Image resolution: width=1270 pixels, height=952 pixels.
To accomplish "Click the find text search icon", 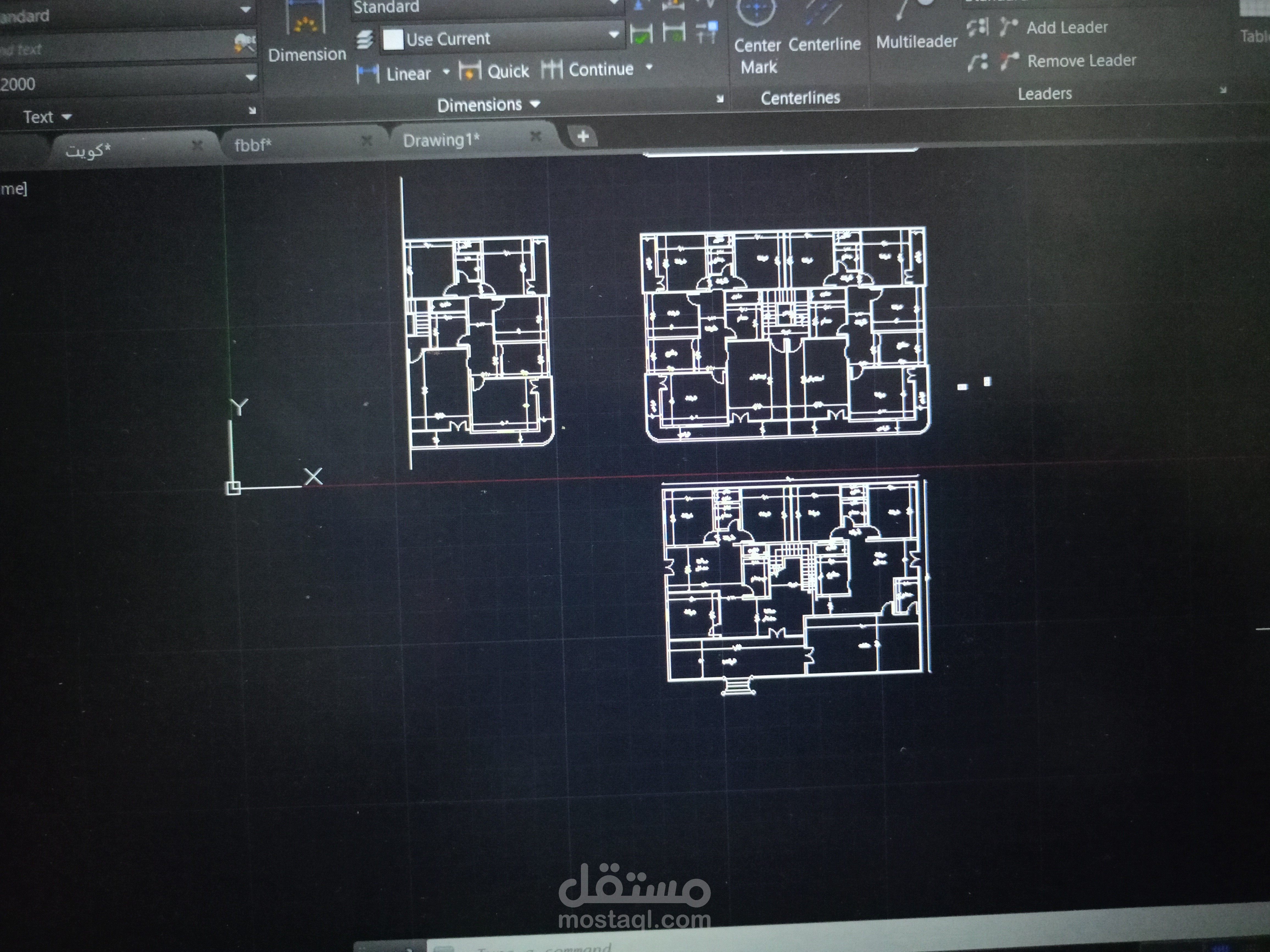I will tap(245, 44).
